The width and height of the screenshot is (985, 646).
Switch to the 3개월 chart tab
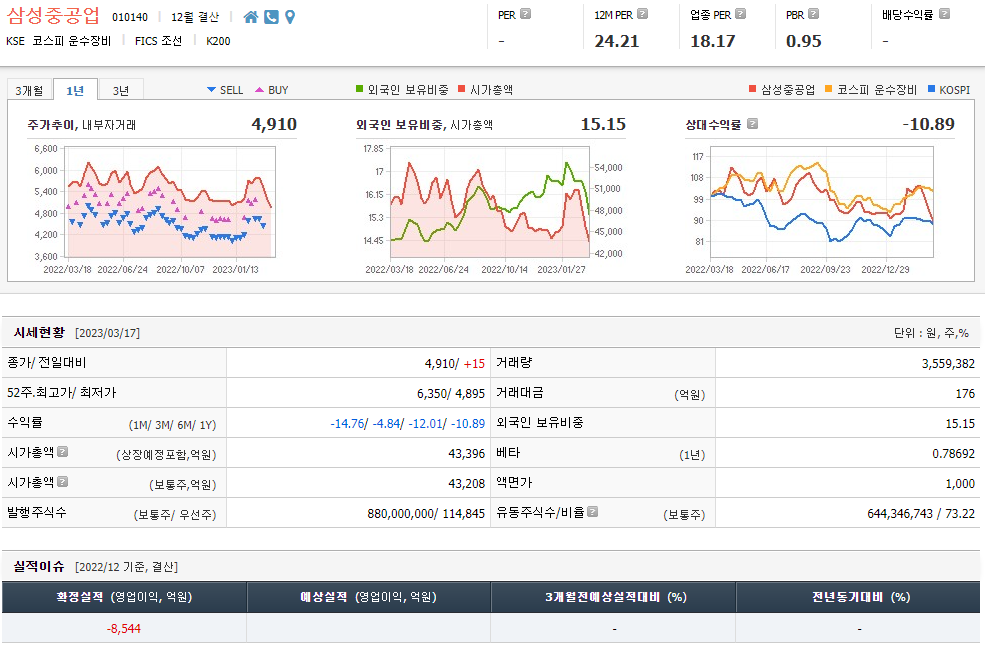(x=30, y=90)
